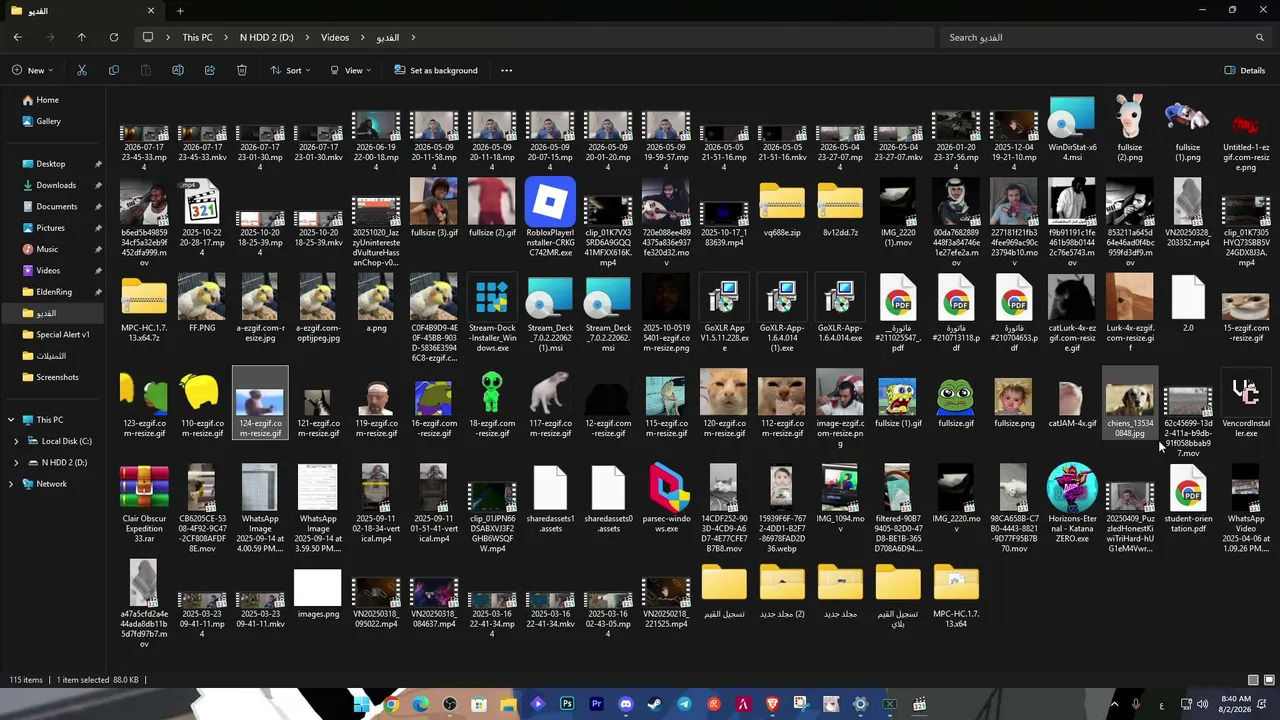The width and height of the screenshot is (1280, 720).
Task: Open Steam from the taskbar
Action: (655, 704)
